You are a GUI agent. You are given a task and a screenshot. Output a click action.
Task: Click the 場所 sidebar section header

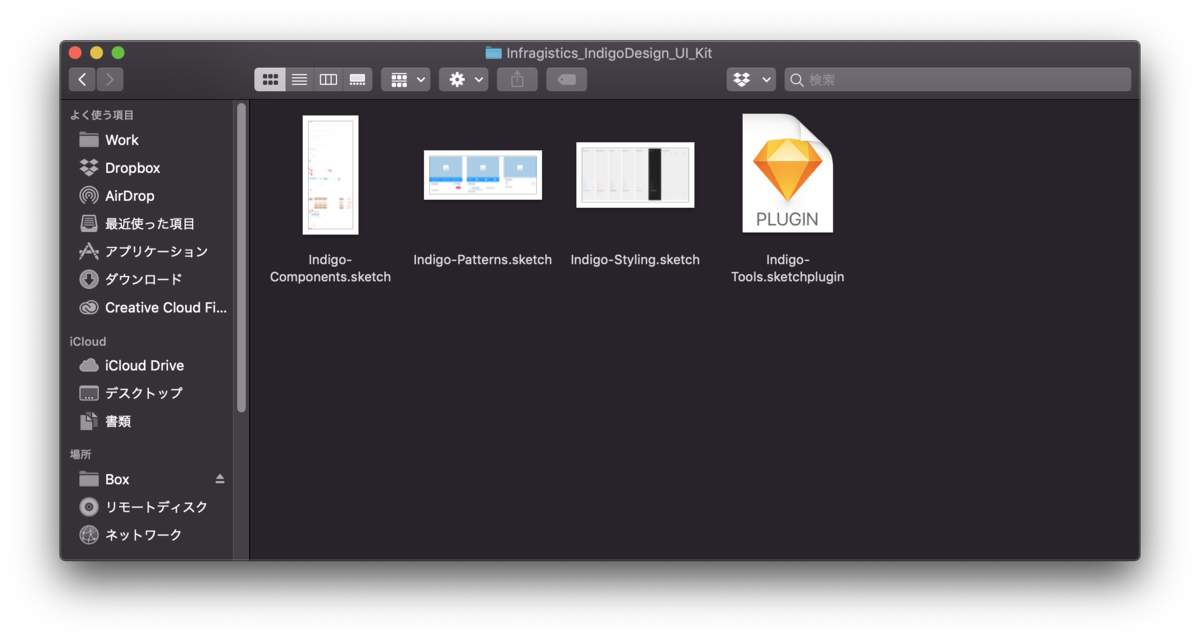point(81,455)
